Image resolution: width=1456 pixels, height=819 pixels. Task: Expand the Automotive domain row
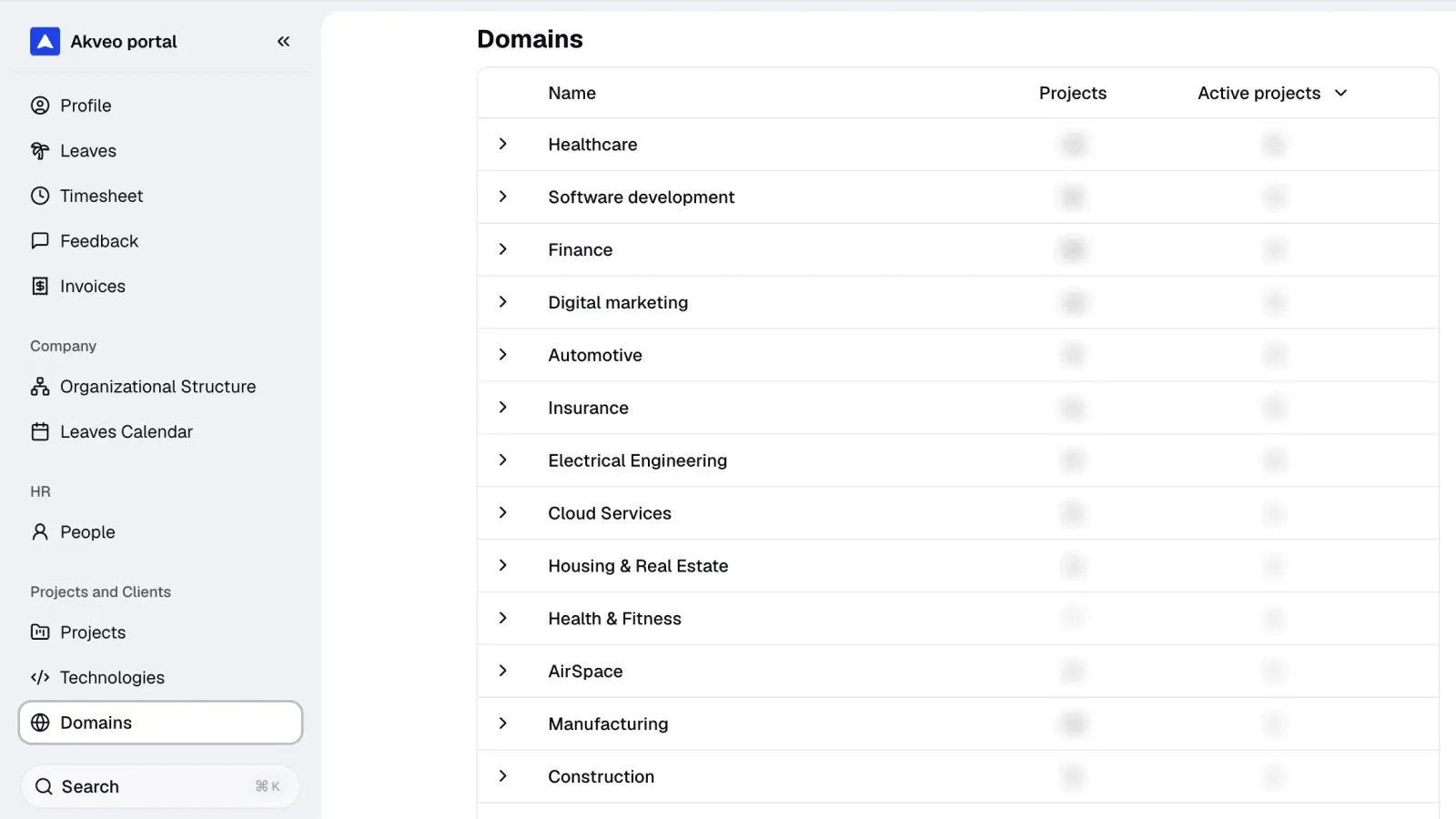[503, 355]
